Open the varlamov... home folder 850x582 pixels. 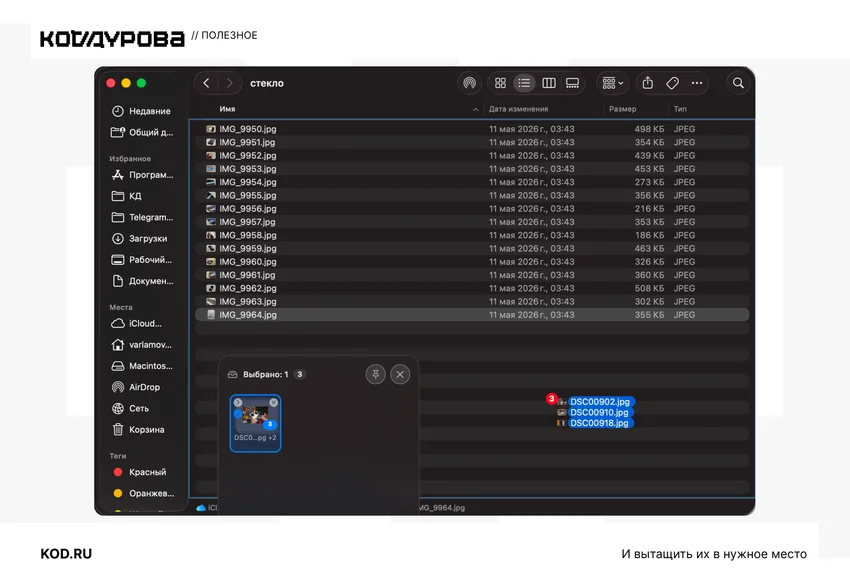point(142,345)
